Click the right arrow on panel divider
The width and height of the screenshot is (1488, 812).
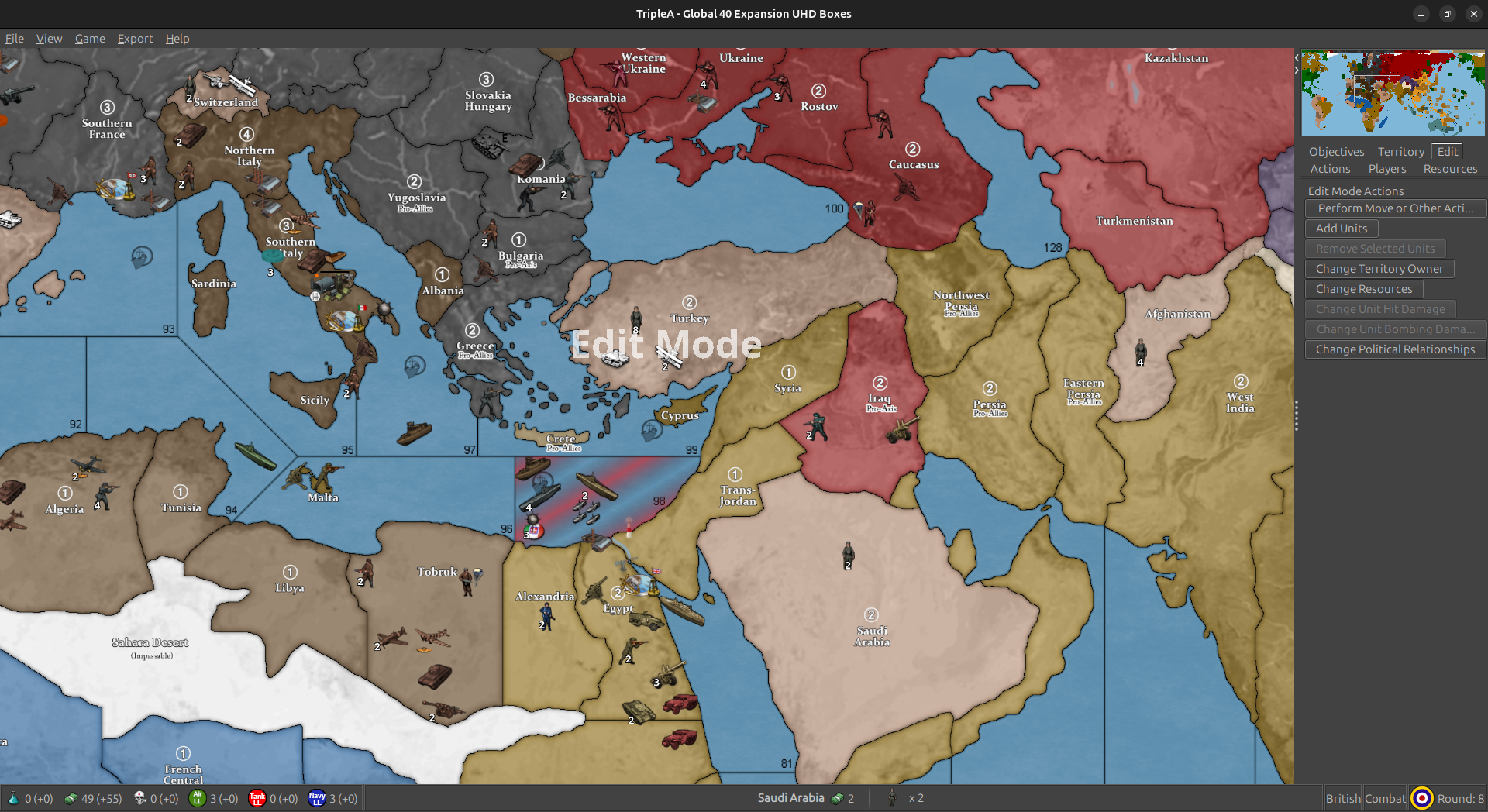click(x=1297, y=71)
